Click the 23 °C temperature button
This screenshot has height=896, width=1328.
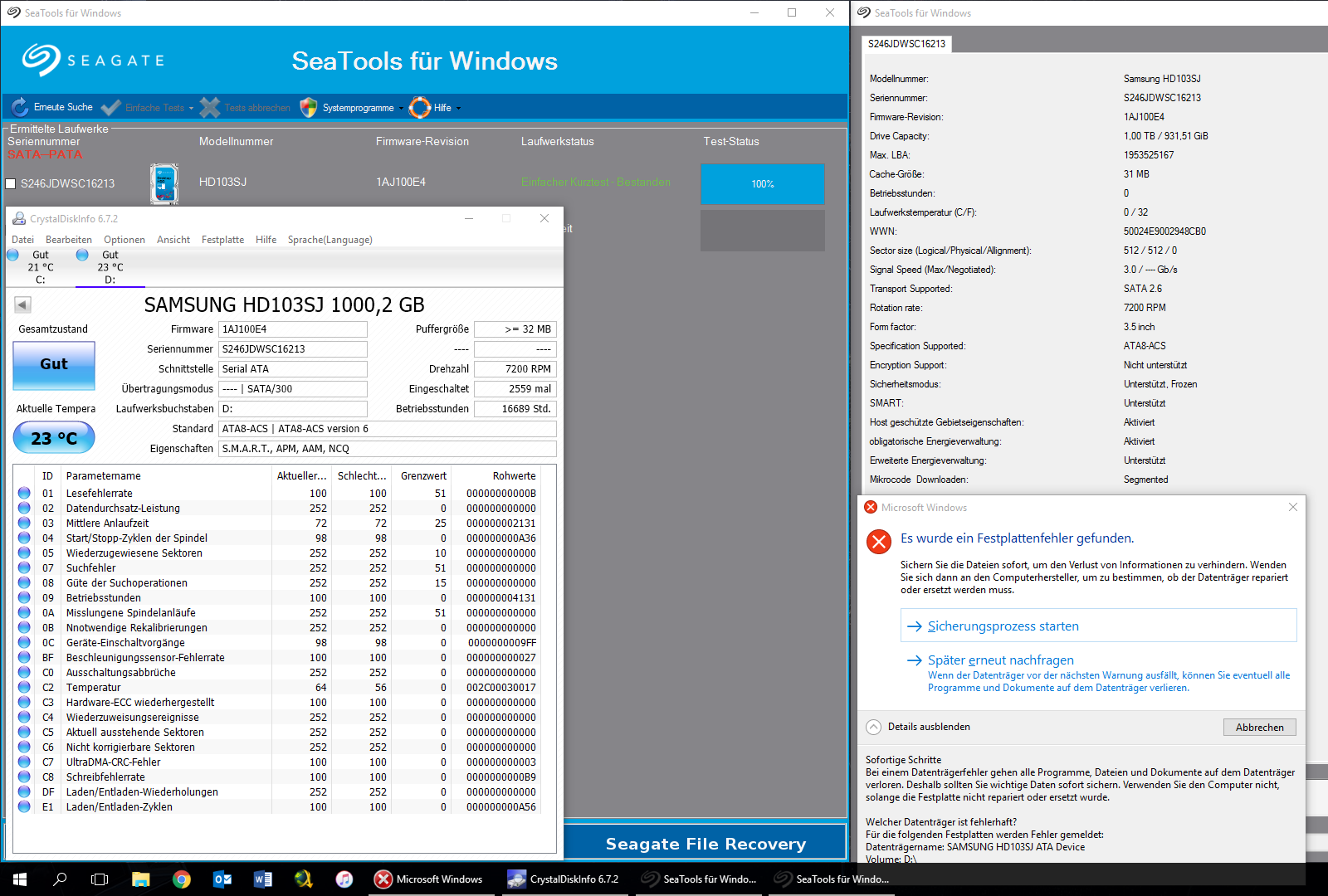54,438
